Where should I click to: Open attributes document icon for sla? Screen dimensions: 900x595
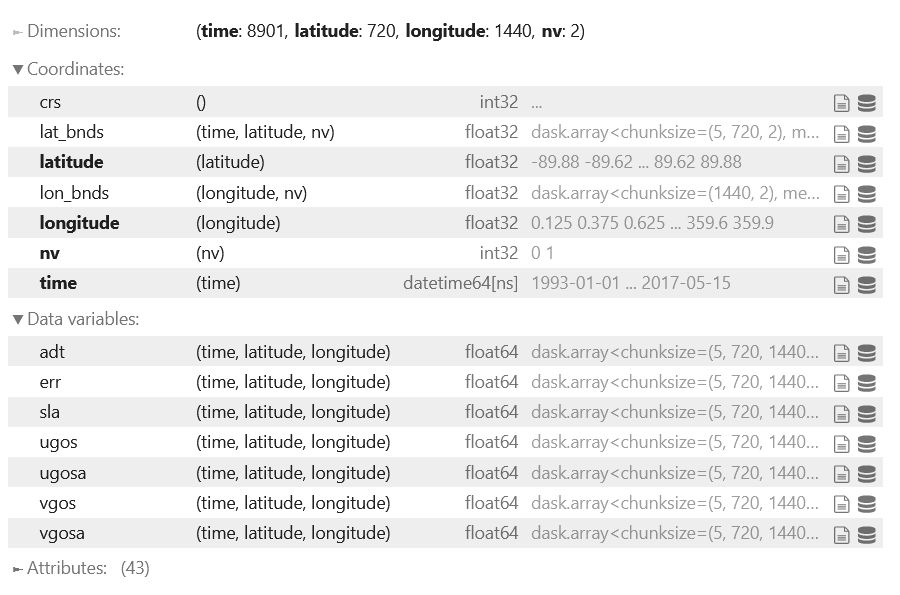842,412
